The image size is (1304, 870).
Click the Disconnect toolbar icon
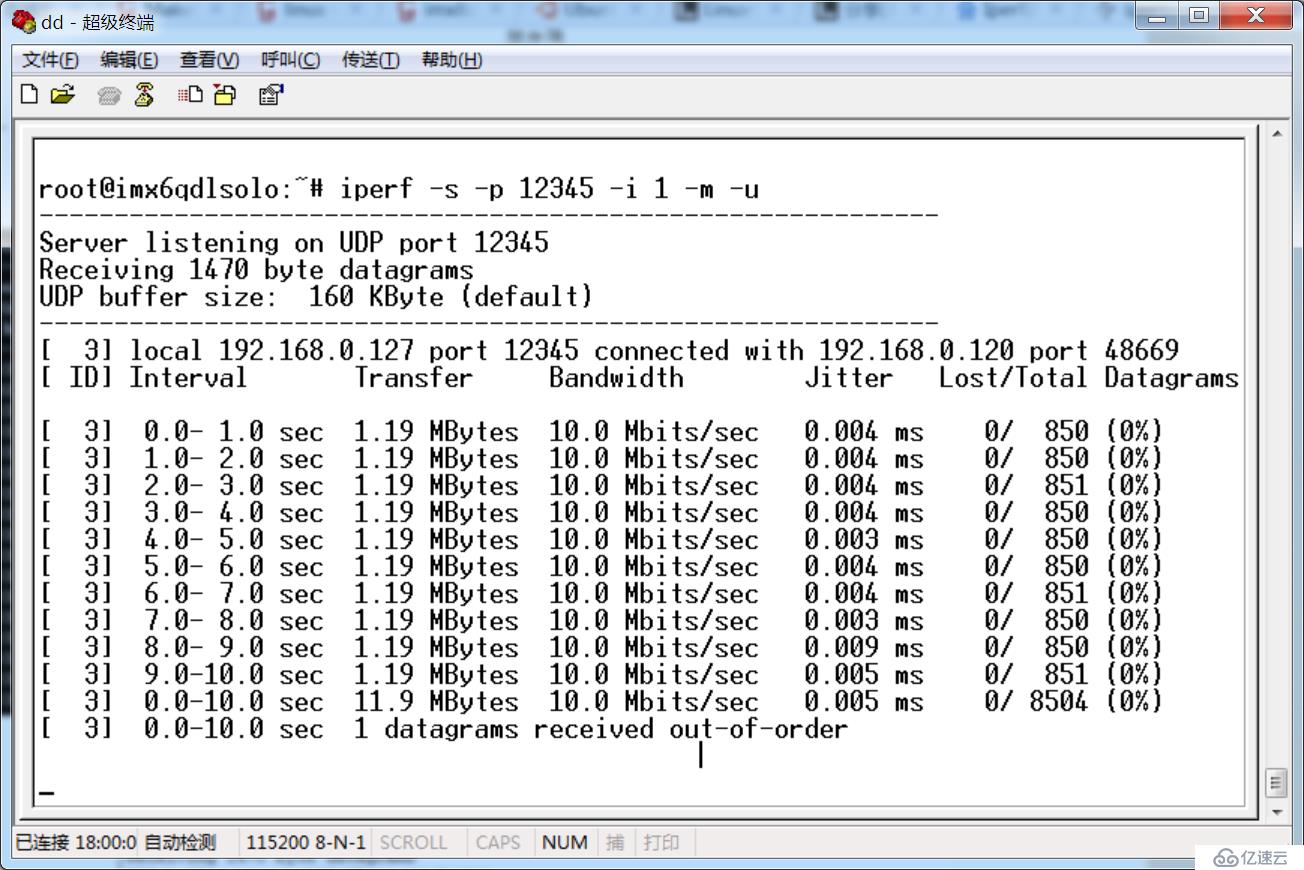coord(144,95)
